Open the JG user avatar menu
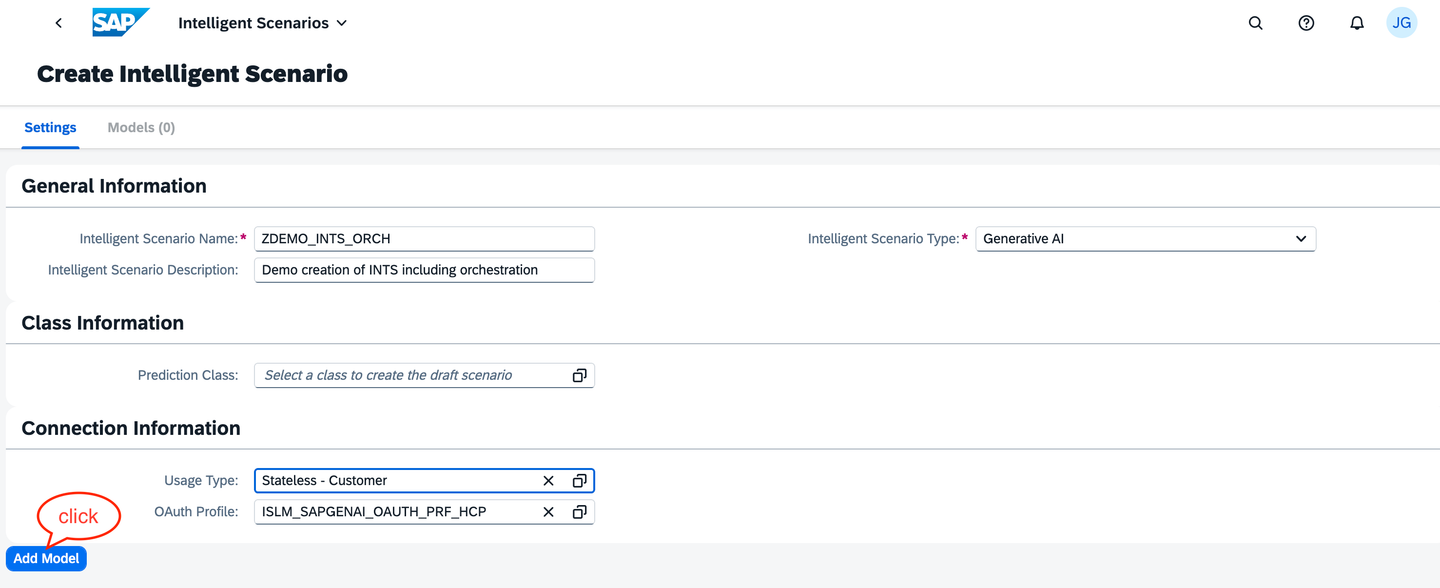The height and width of the screenshot is (588, 1440). (1402, 23)
